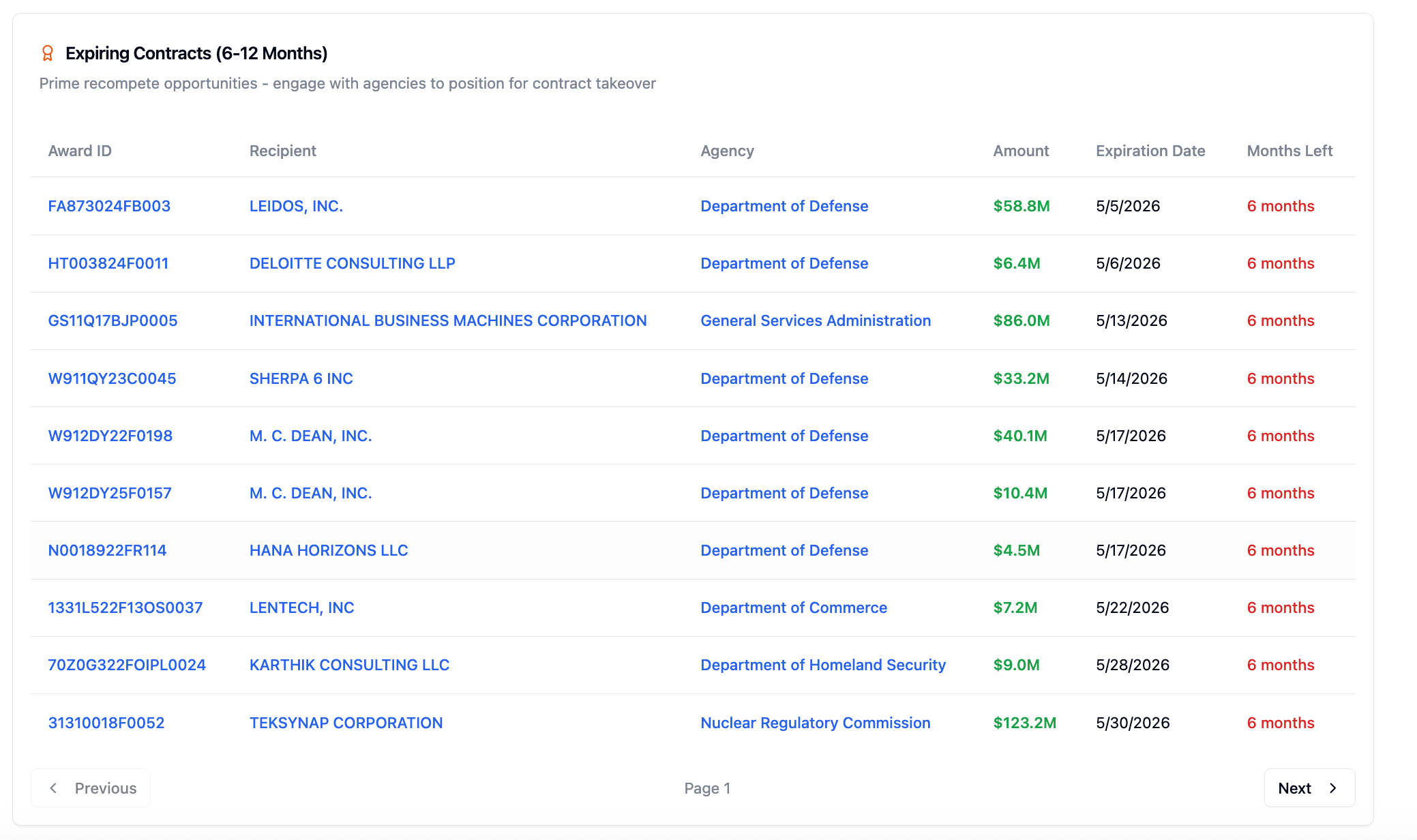Select recipient LEIDOS, INC.

pyautogui.click(x=297, y=205)
